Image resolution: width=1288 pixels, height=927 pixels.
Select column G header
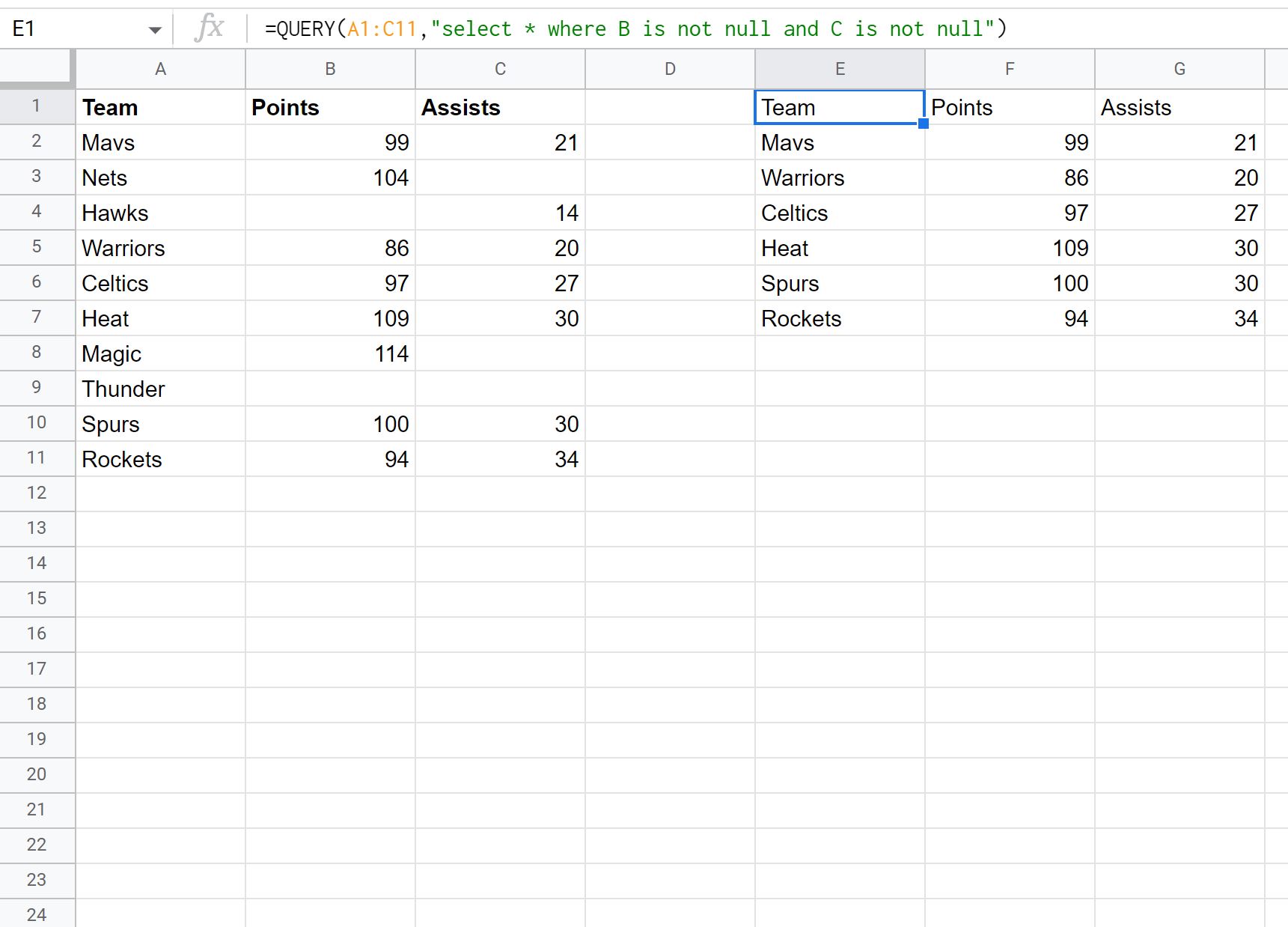tap(1179, 69)
